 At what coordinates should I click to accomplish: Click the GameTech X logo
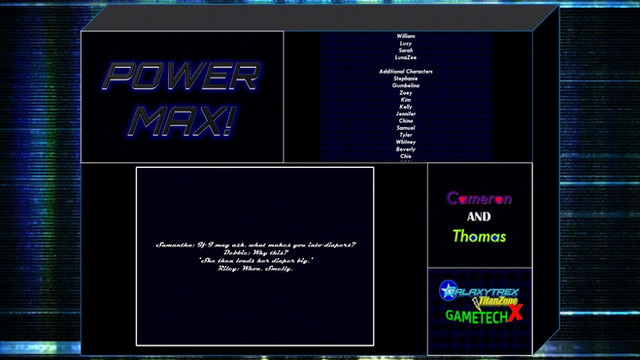[484, 315]
